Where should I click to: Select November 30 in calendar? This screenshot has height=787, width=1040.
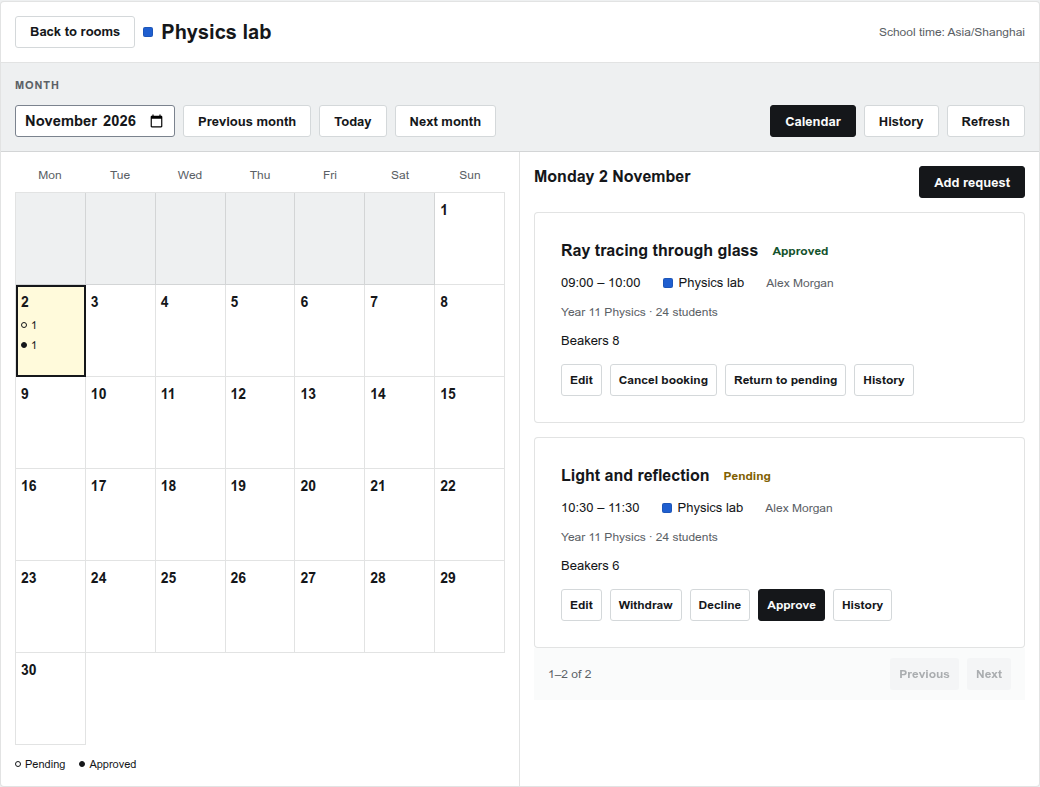(x=50, y=699)
